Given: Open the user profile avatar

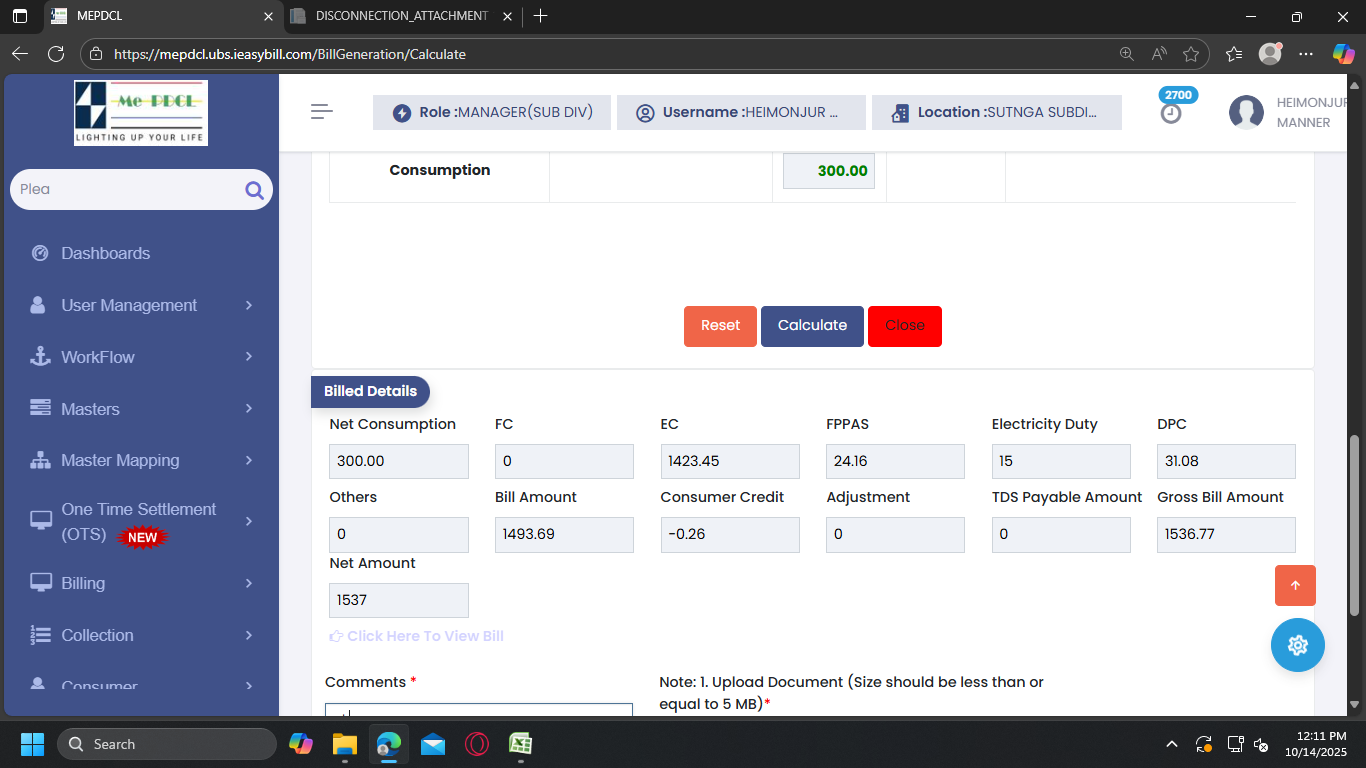Looking at the screenshot, I should coord(1246,112).
